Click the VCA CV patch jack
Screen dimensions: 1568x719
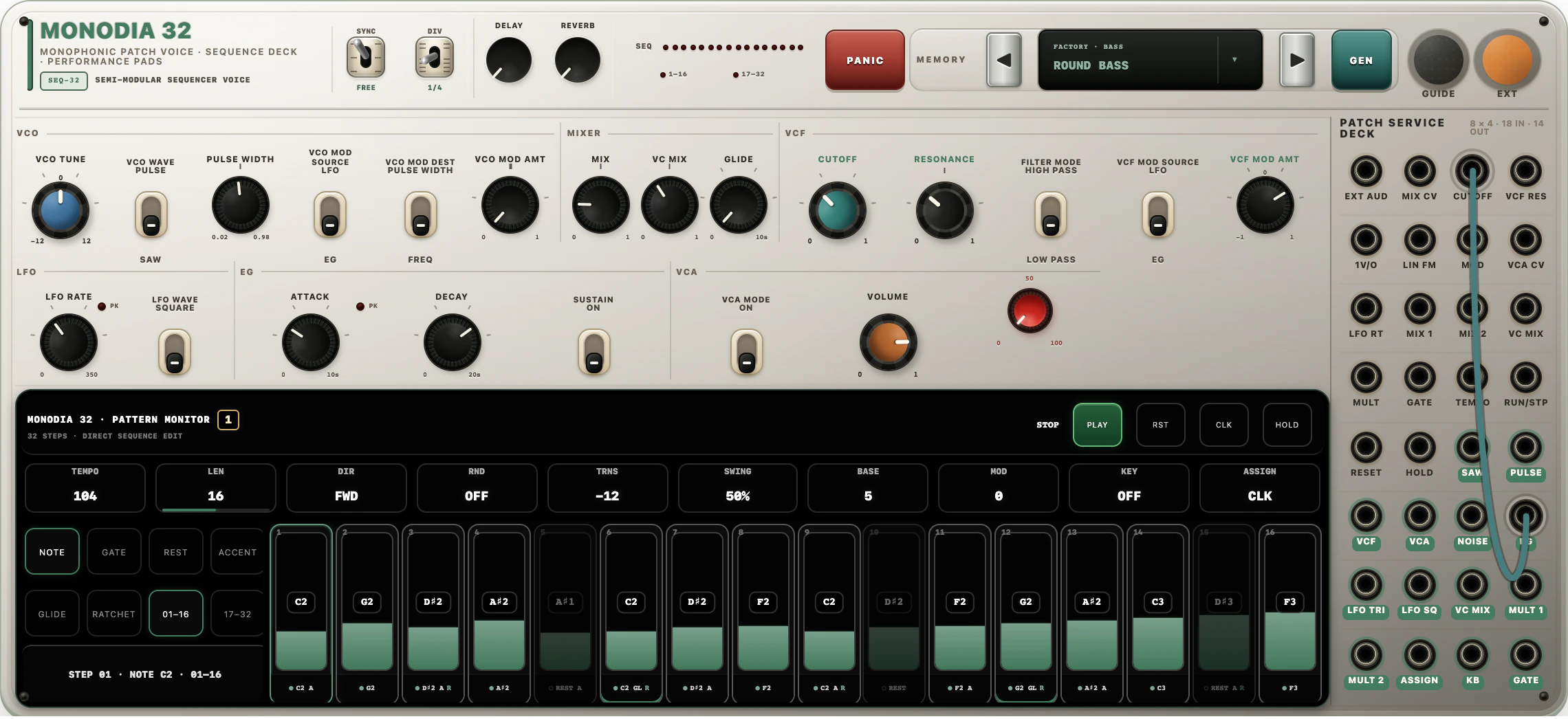[x=1525, y=239]
